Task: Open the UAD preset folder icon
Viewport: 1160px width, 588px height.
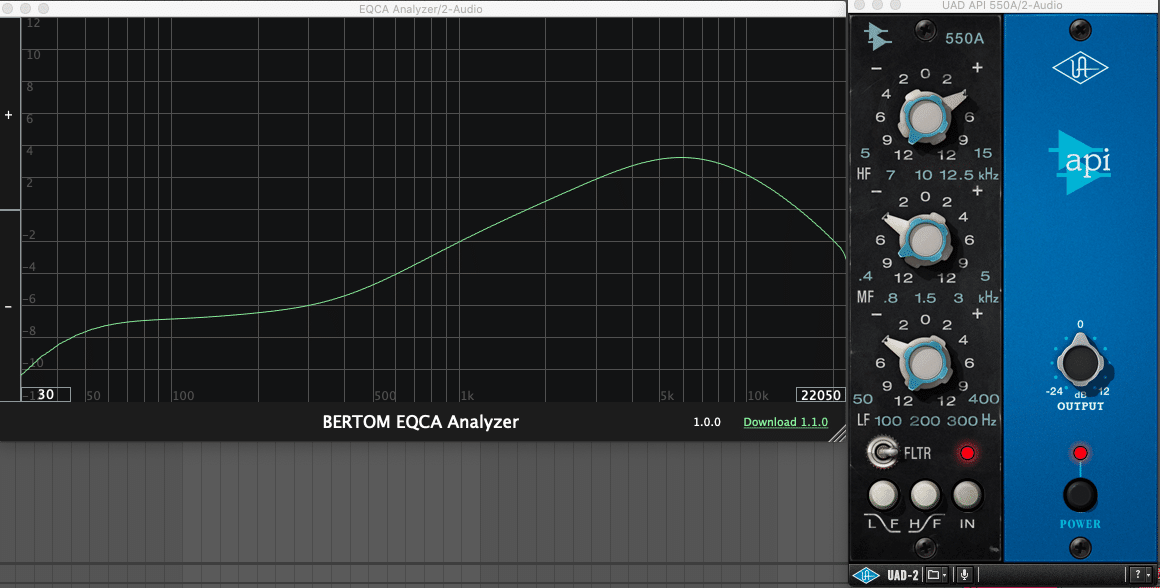Action: click(934, 575)
